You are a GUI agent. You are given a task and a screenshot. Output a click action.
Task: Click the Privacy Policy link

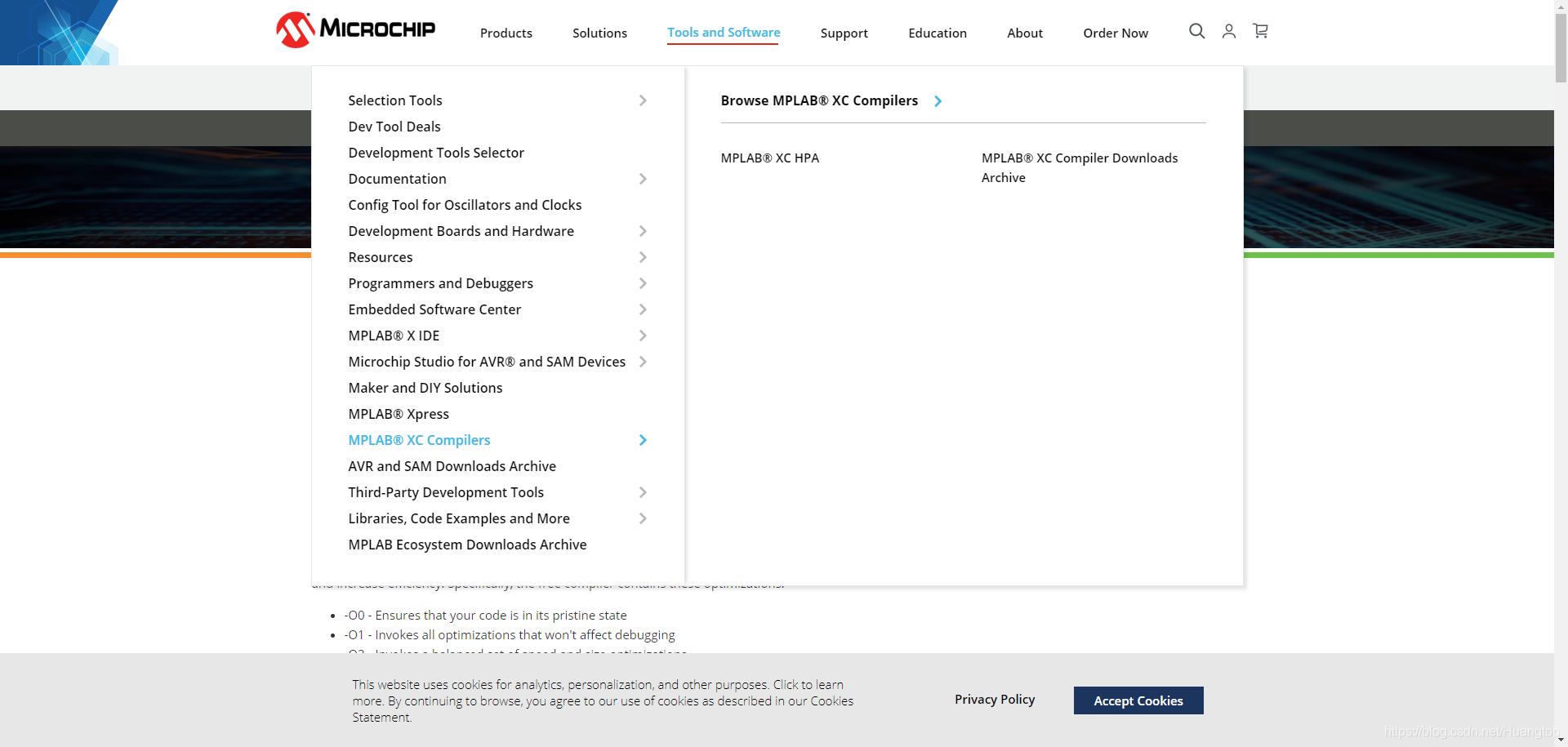click(x=995, y=700)
